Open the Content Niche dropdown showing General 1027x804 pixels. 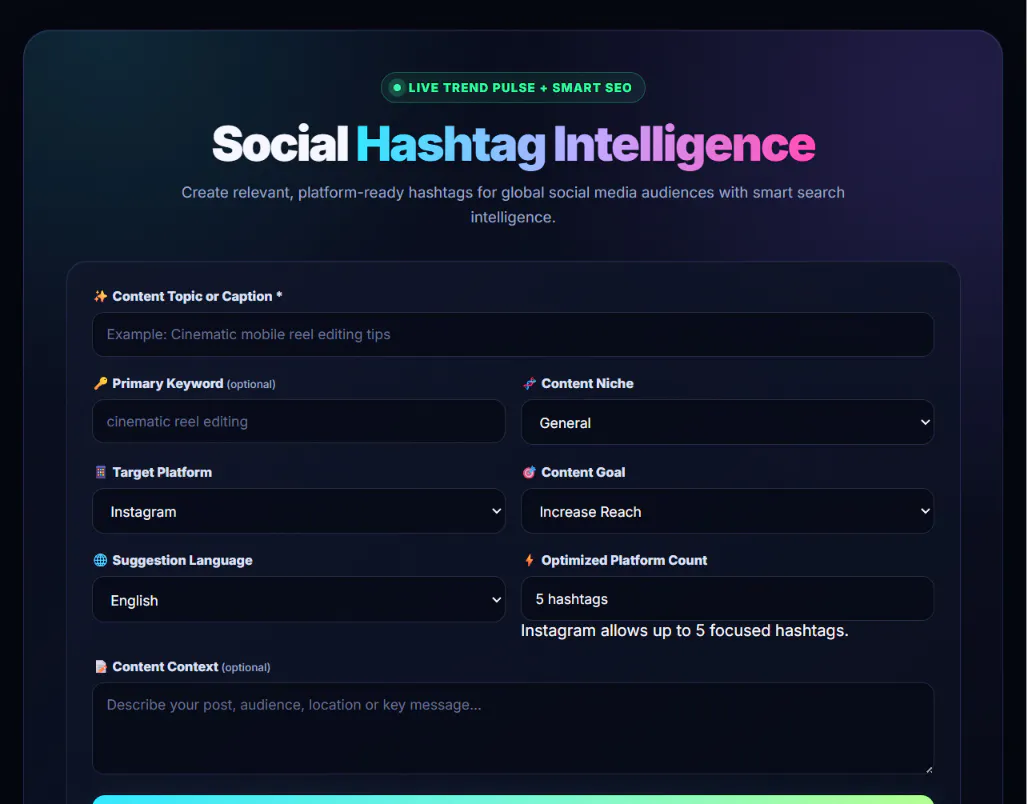pyautogui.click(x=727, y=422)
